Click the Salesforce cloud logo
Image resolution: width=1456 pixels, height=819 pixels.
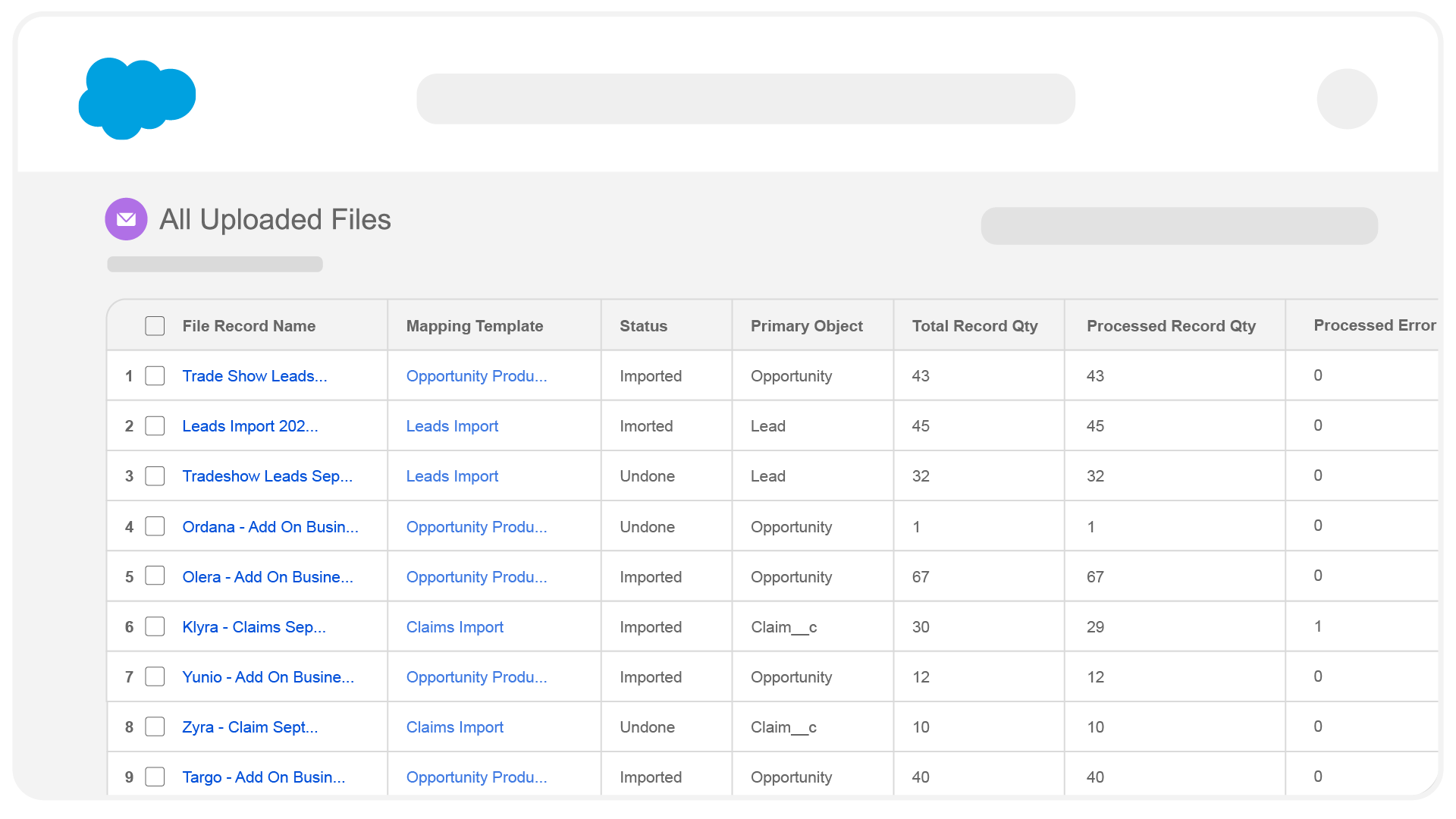pyautogui.click(x=136, y=98)
